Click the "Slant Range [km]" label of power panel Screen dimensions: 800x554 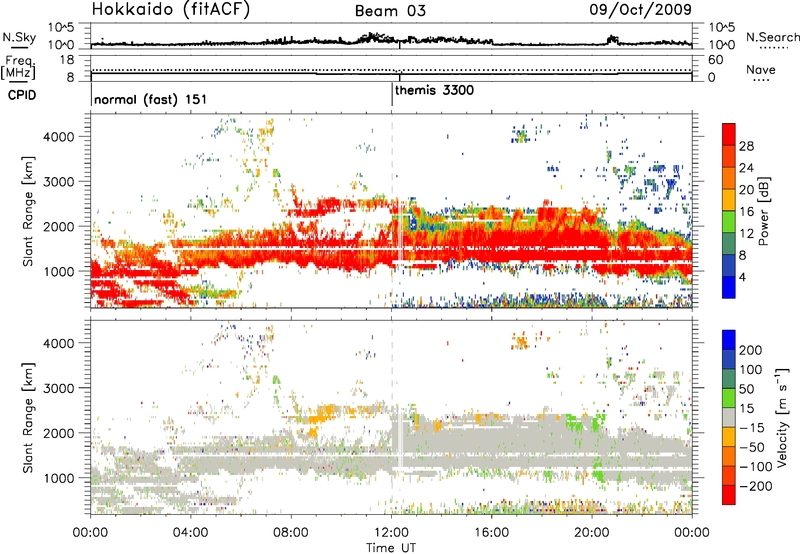28,211
